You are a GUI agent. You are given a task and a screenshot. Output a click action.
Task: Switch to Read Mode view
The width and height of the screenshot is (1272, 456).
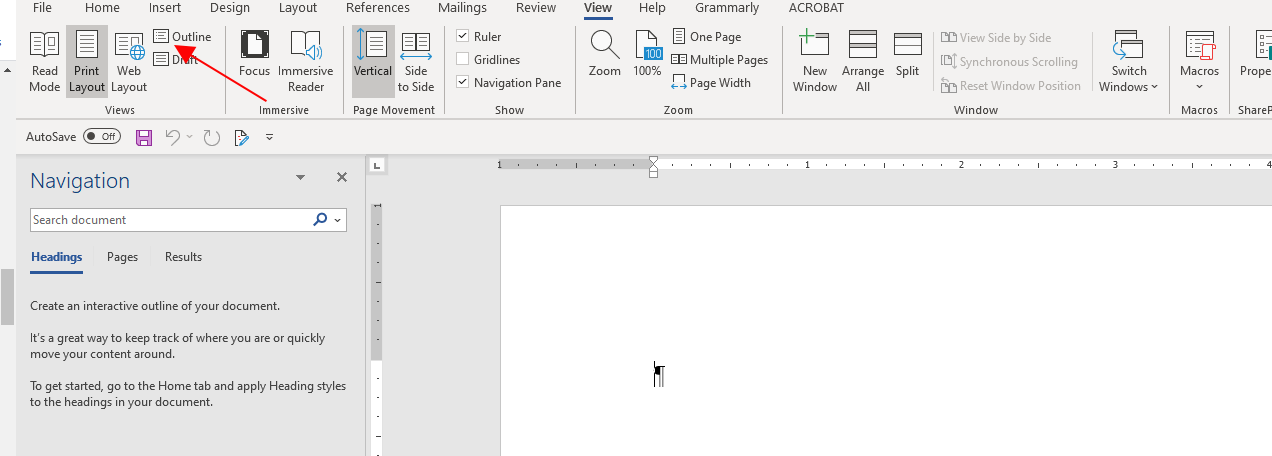click(x=45, y=61)
